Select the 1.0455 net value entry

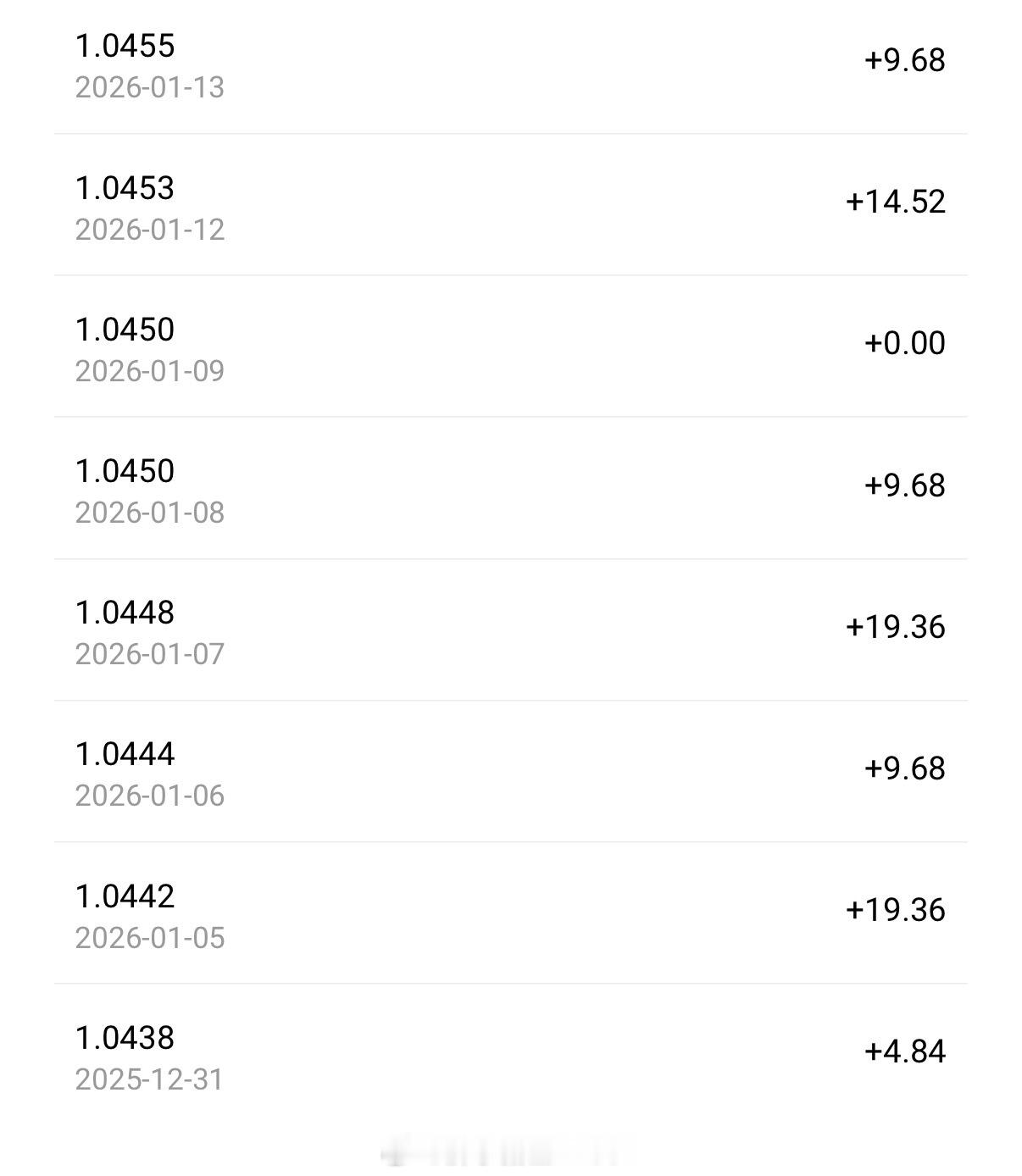(125, 46)
